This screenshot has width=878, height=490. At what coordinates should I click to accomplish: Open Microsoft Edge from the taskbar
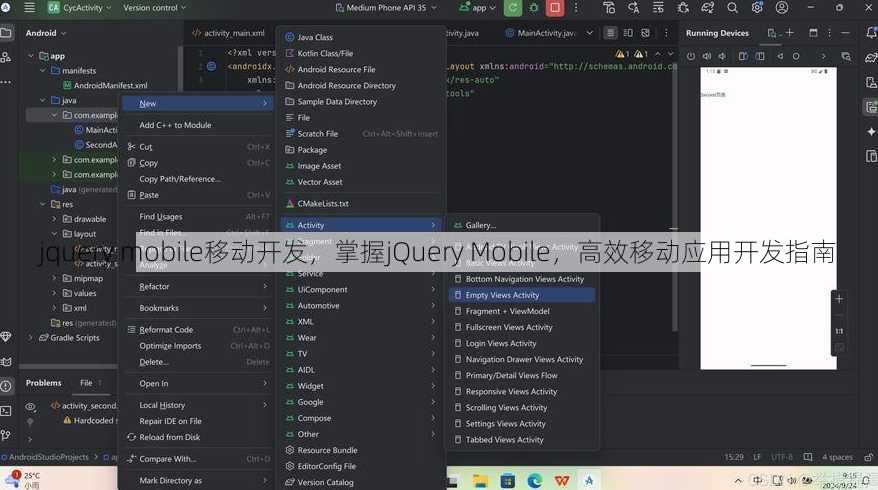coord(535,480)
